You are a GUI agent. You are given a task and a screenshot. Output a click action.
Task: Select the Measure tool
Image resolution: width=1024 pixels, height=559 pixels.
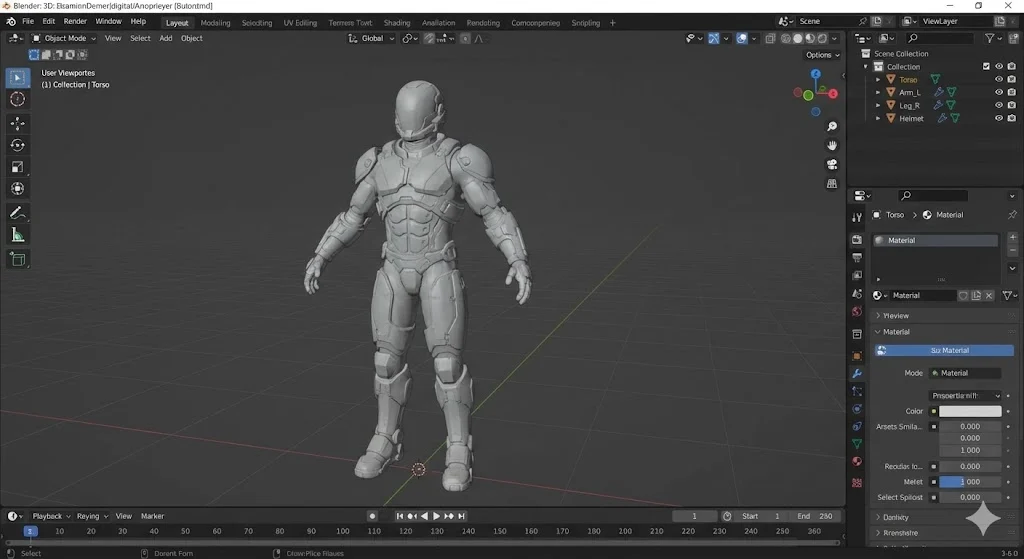(17, 235)
